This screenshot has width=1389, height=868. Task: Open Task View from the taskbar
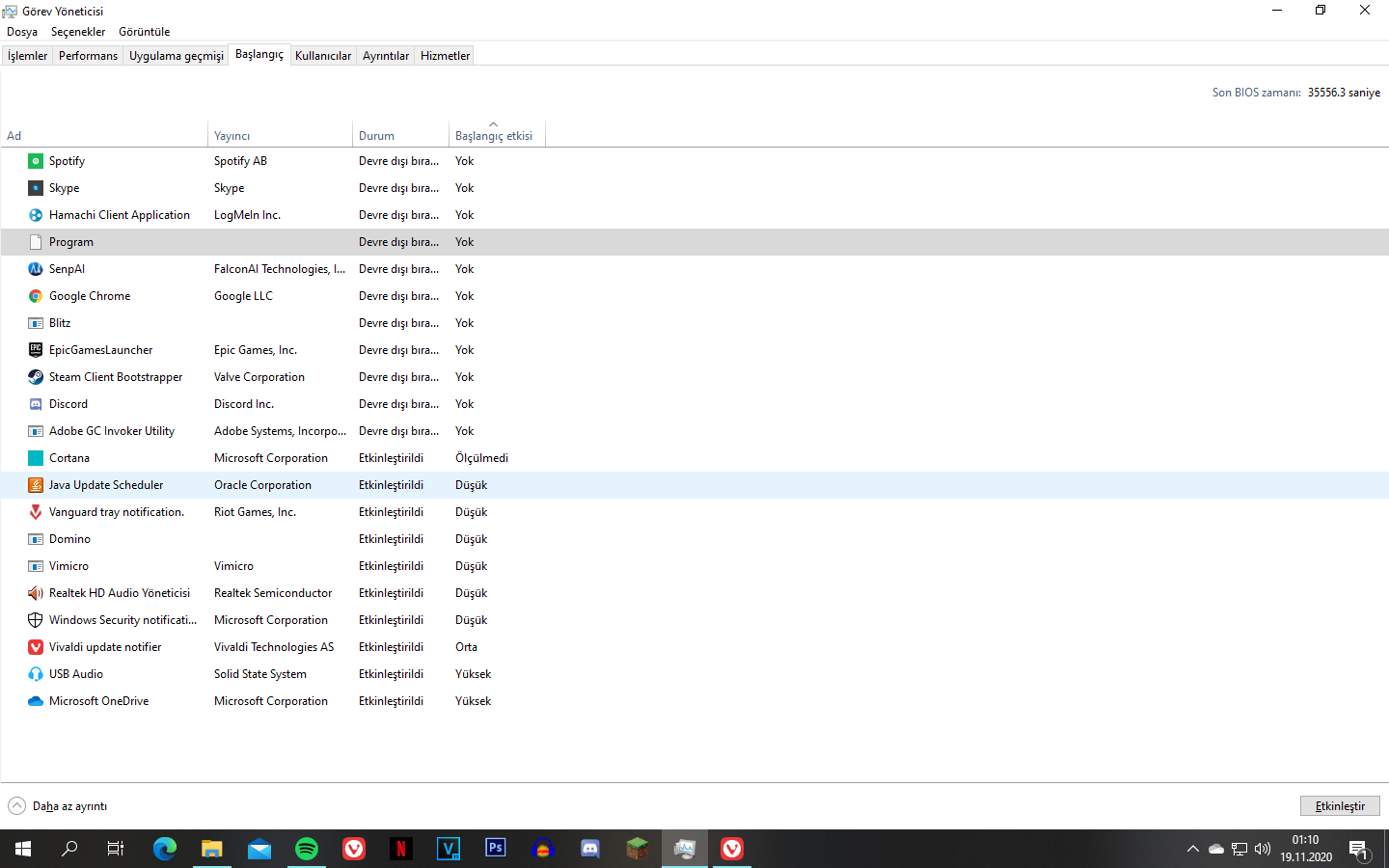point(116,849)
